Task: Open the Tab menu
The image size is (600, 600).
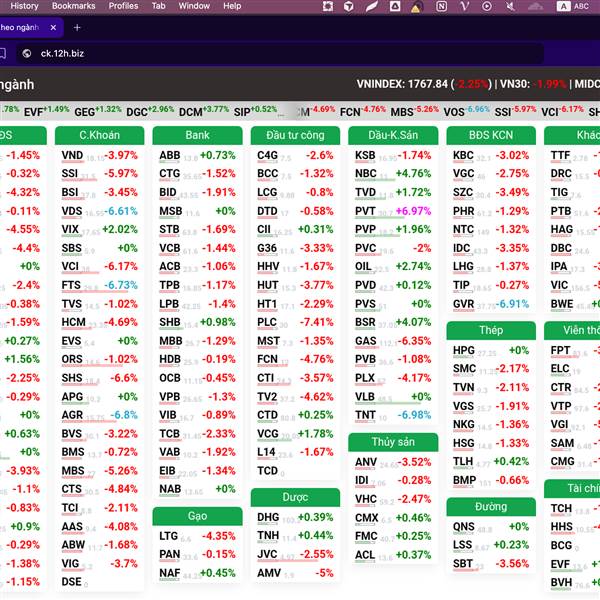Action: pos(158,6)
